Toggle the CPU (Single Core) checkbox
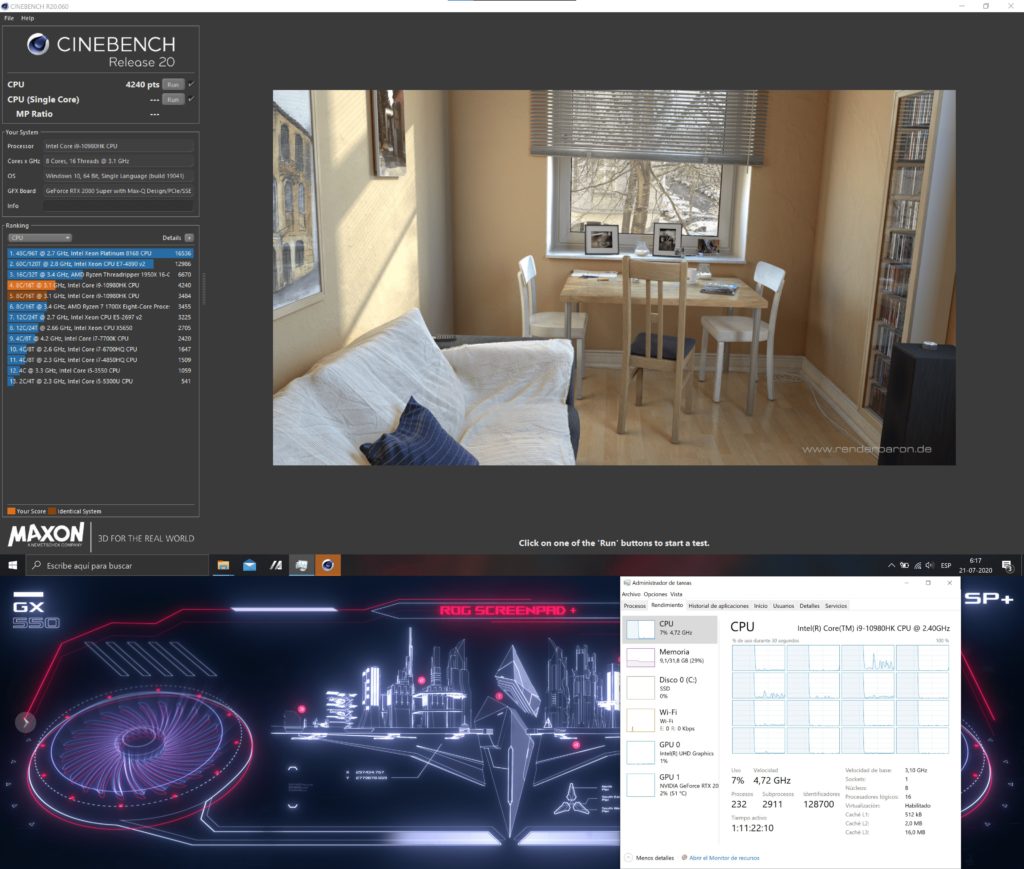Screen dimensions: 1024x869 pyautogui.click(x=191, y=99)
